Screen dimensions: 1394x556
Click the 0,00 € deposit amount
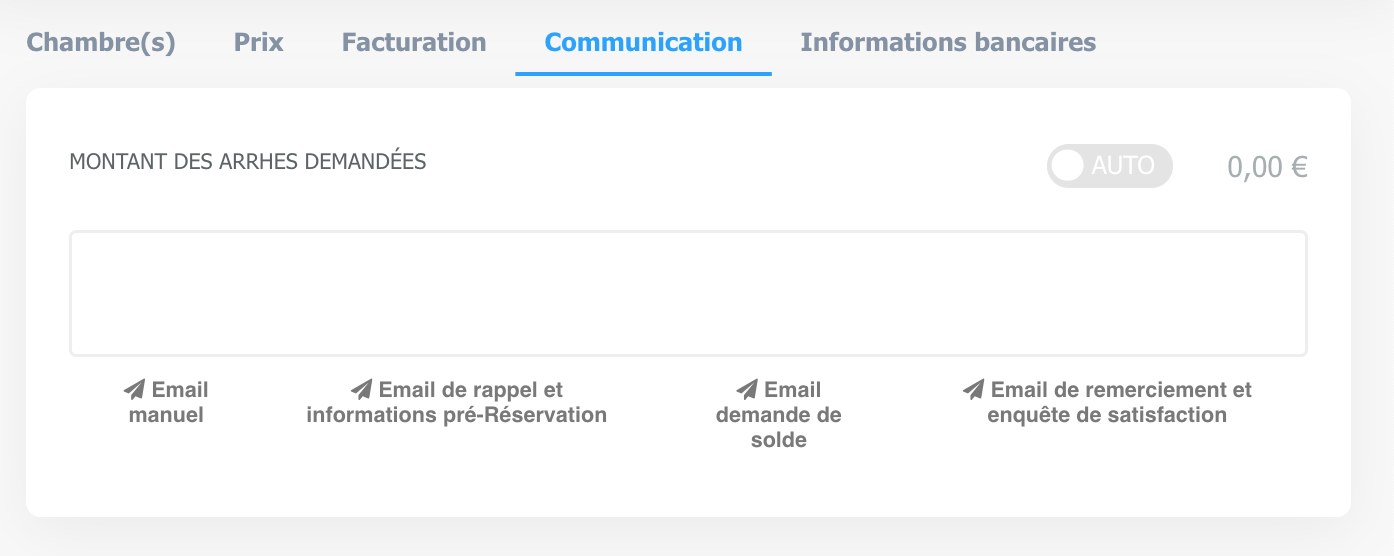click(1268, 167)
